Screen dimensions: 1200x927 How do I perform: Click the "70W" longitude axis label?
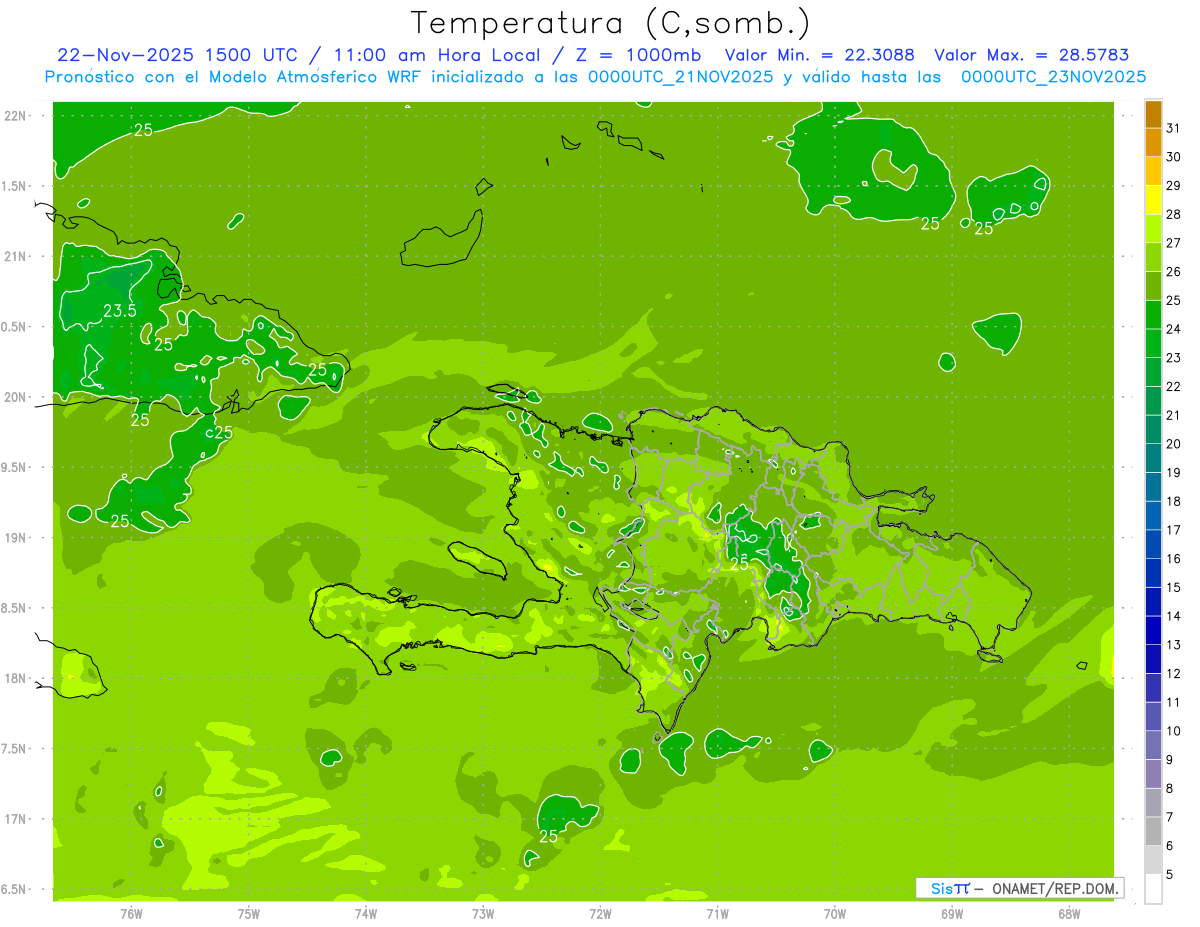click(834, 914)
